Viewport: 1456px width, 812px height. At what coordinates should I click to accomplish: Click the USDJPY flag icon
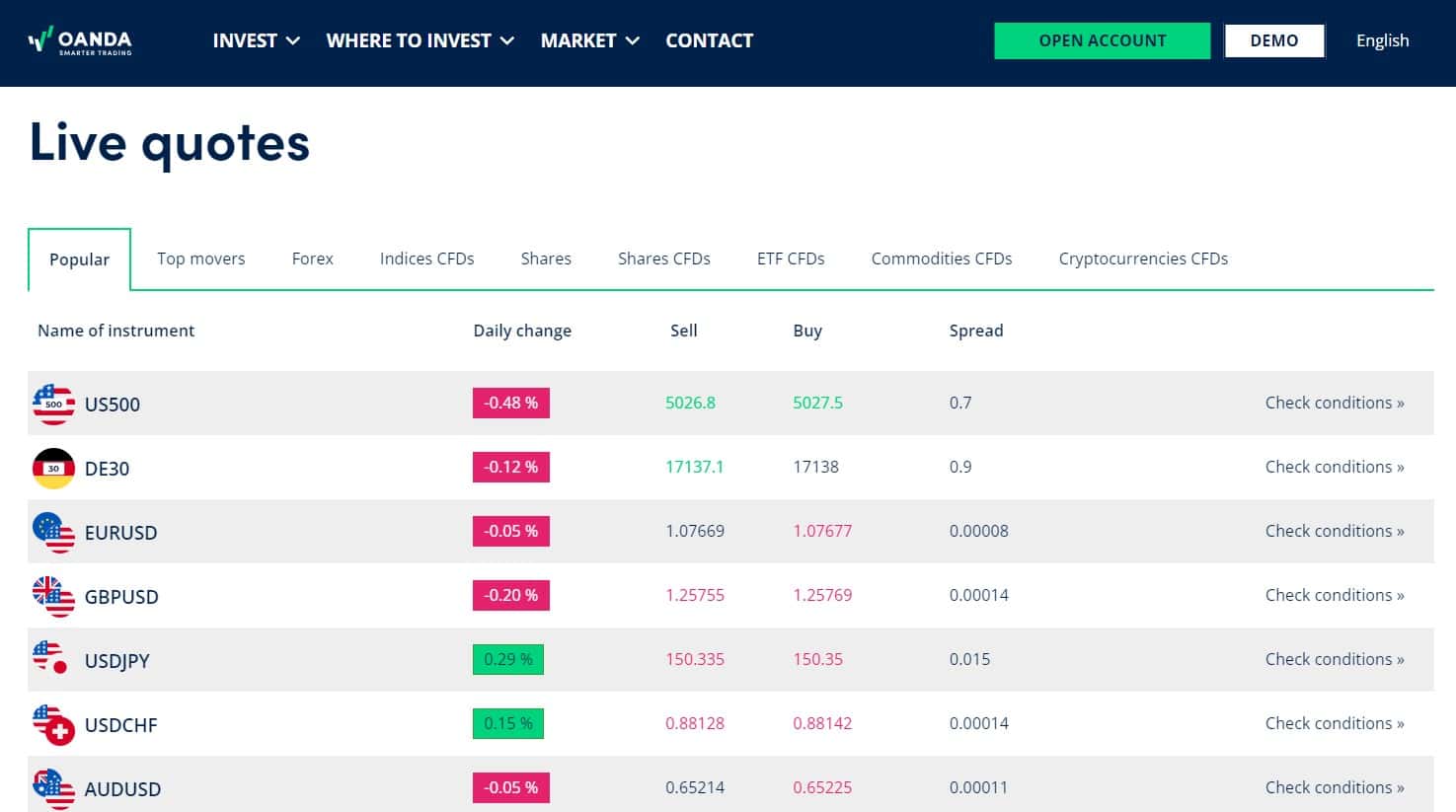tap(50, 658)
